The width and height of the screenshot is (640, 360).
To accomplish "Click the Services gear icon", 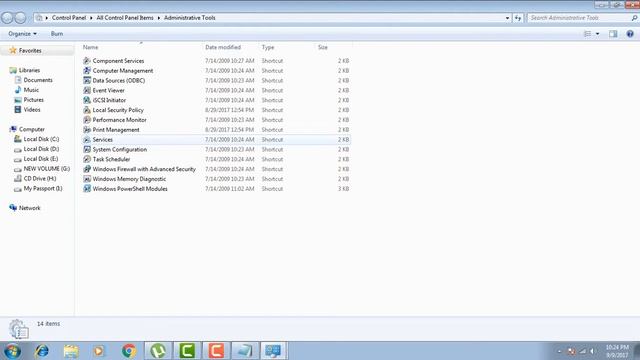I will [87, 140].
